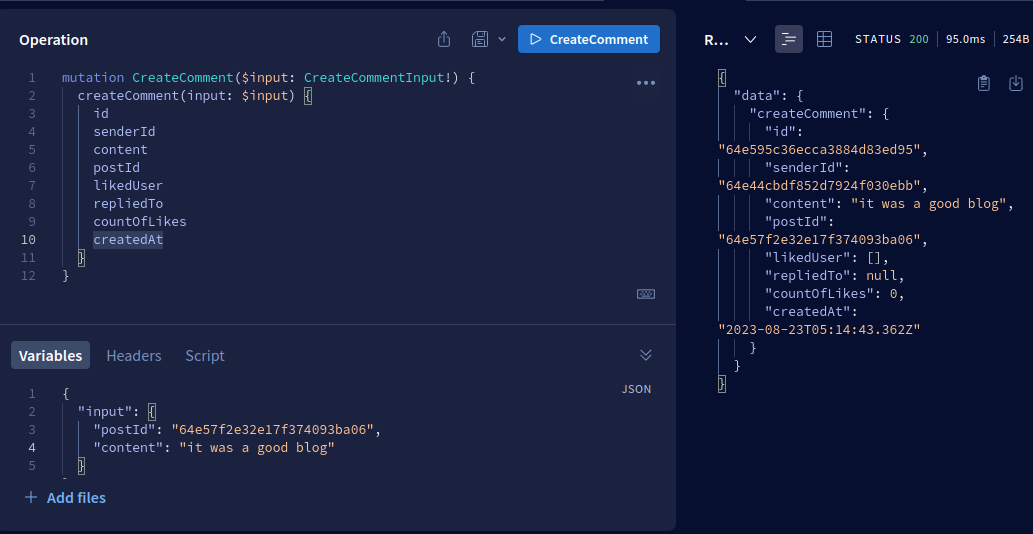Select the JSON response view icon
1033x534 pixels.
789,40
